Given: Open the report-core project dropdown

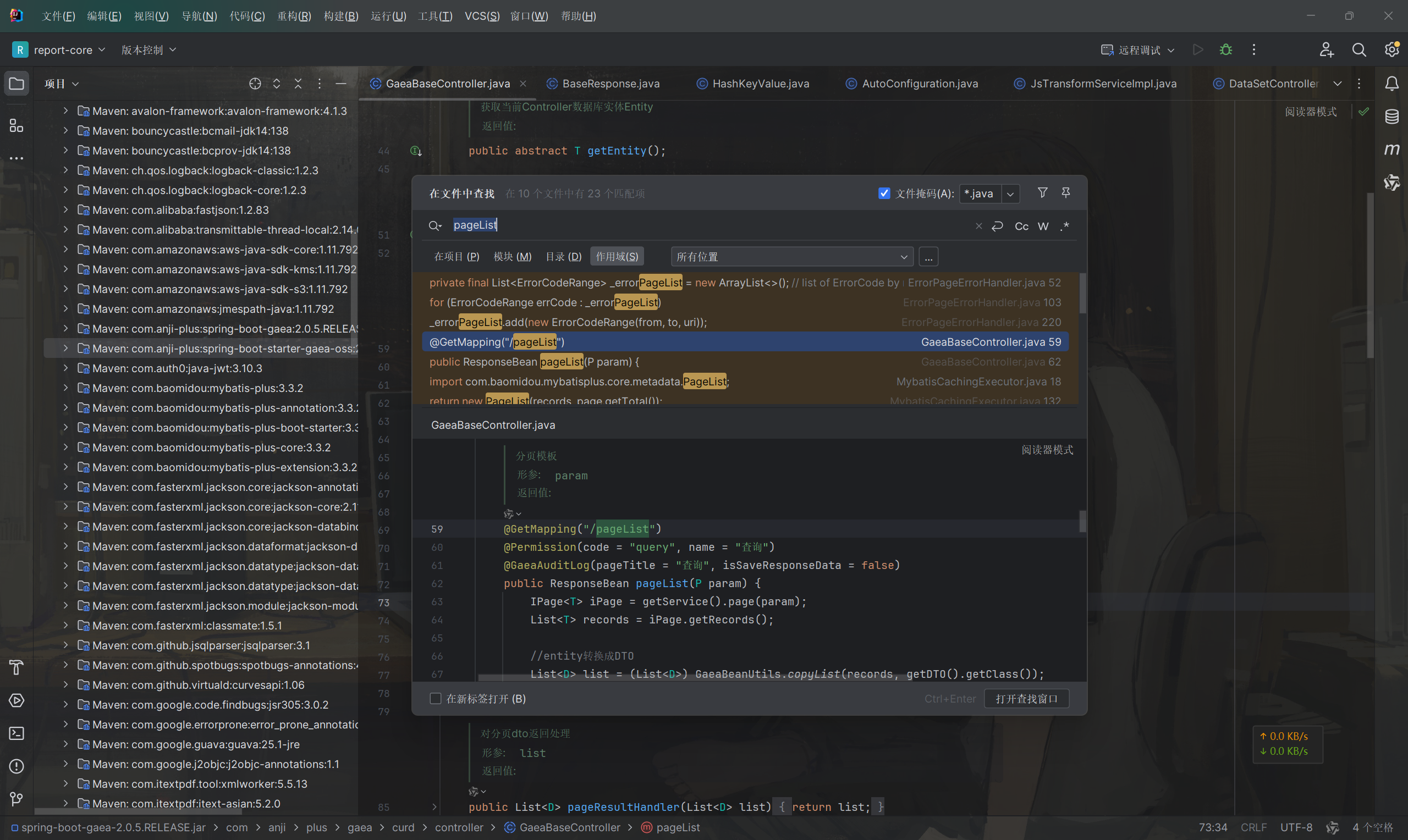Looking at the screenshot, I should pos(59,50).
